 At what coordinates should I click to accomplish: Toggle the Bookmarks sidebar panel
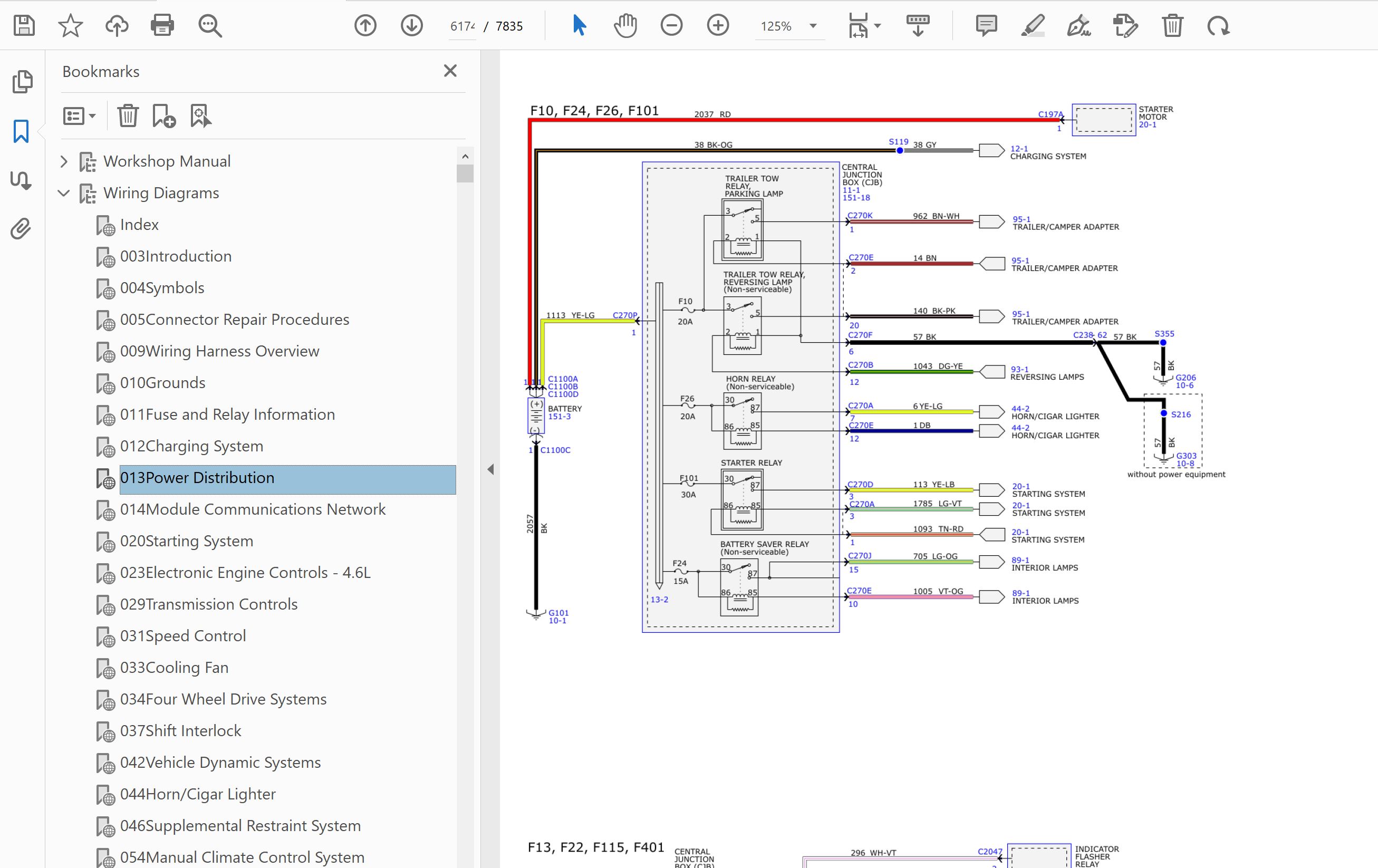pyautogui.click(x=21, y=131)
